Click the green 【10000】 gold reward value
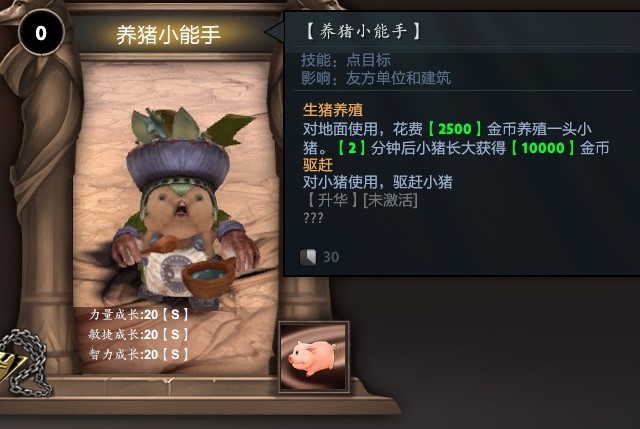 click(543, 148)
